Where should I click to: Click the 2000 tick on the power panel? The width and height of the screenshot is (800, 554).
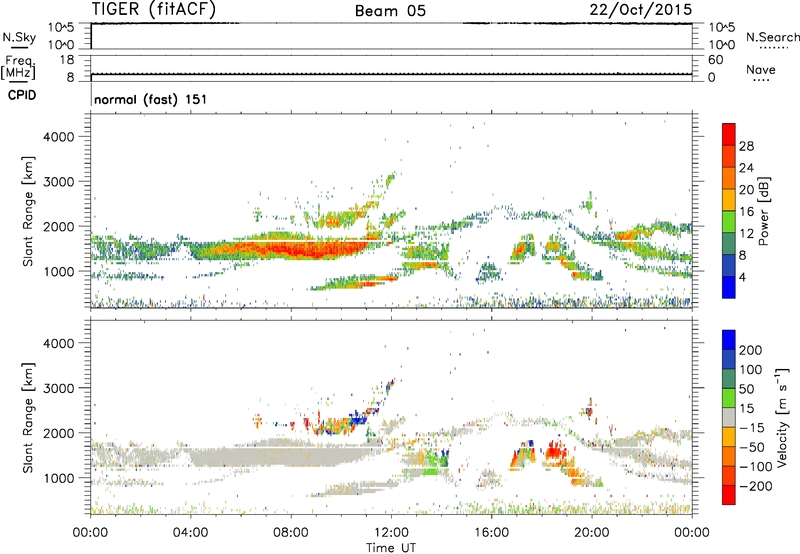(x=59, y=226)
